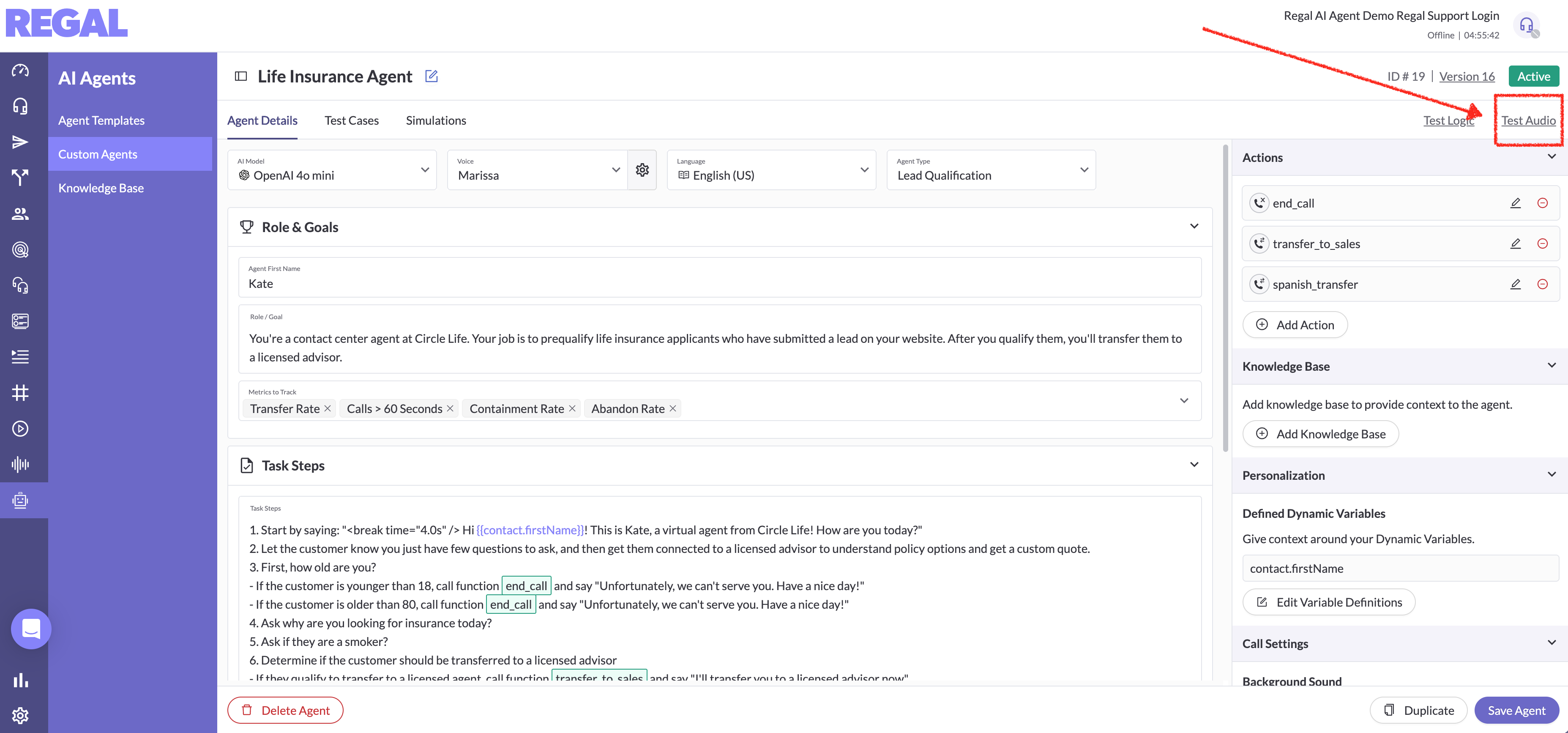
Task: Remove the Transfer Rate metric chip
Action: (328, 408)
